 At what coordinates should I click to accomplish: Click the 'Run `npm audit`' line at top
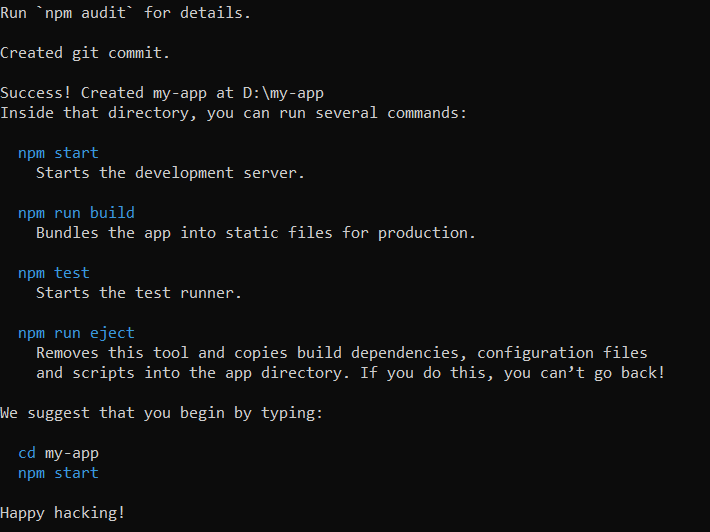tap(125, 13)
